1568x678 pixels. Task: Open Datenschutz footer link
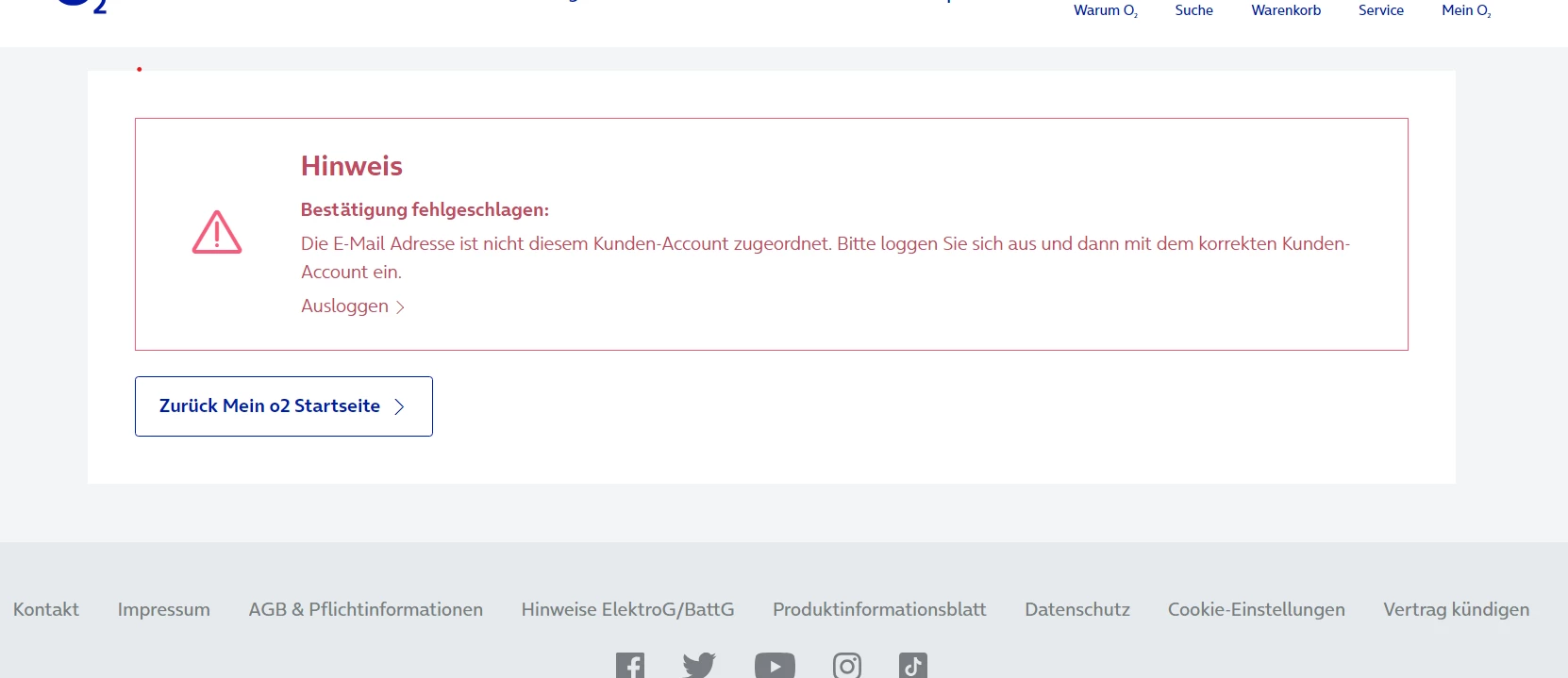tap(1077, 609)
